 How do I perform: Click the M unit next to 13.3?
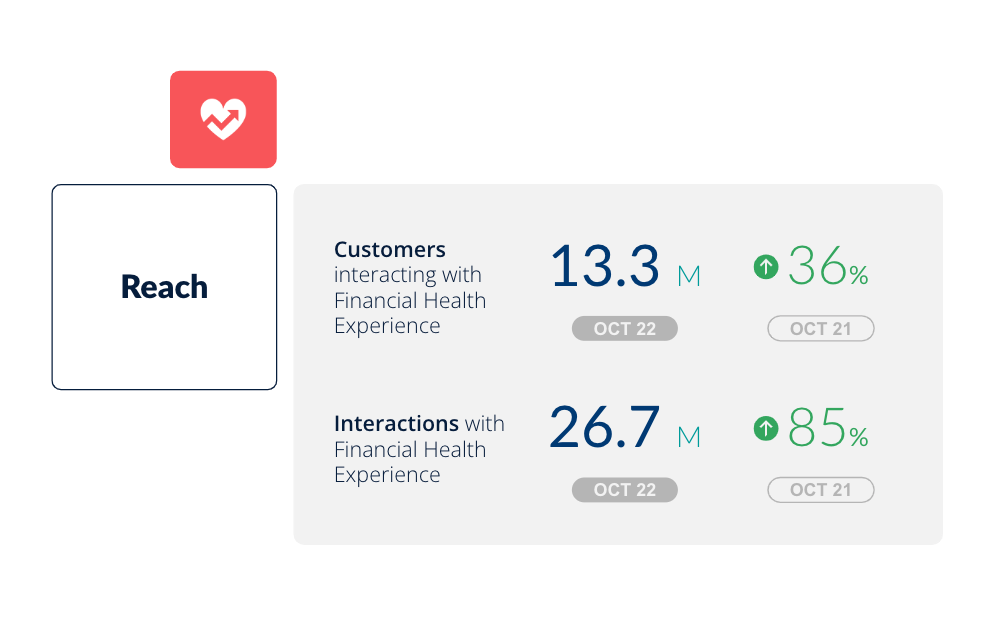coord(689,276)
